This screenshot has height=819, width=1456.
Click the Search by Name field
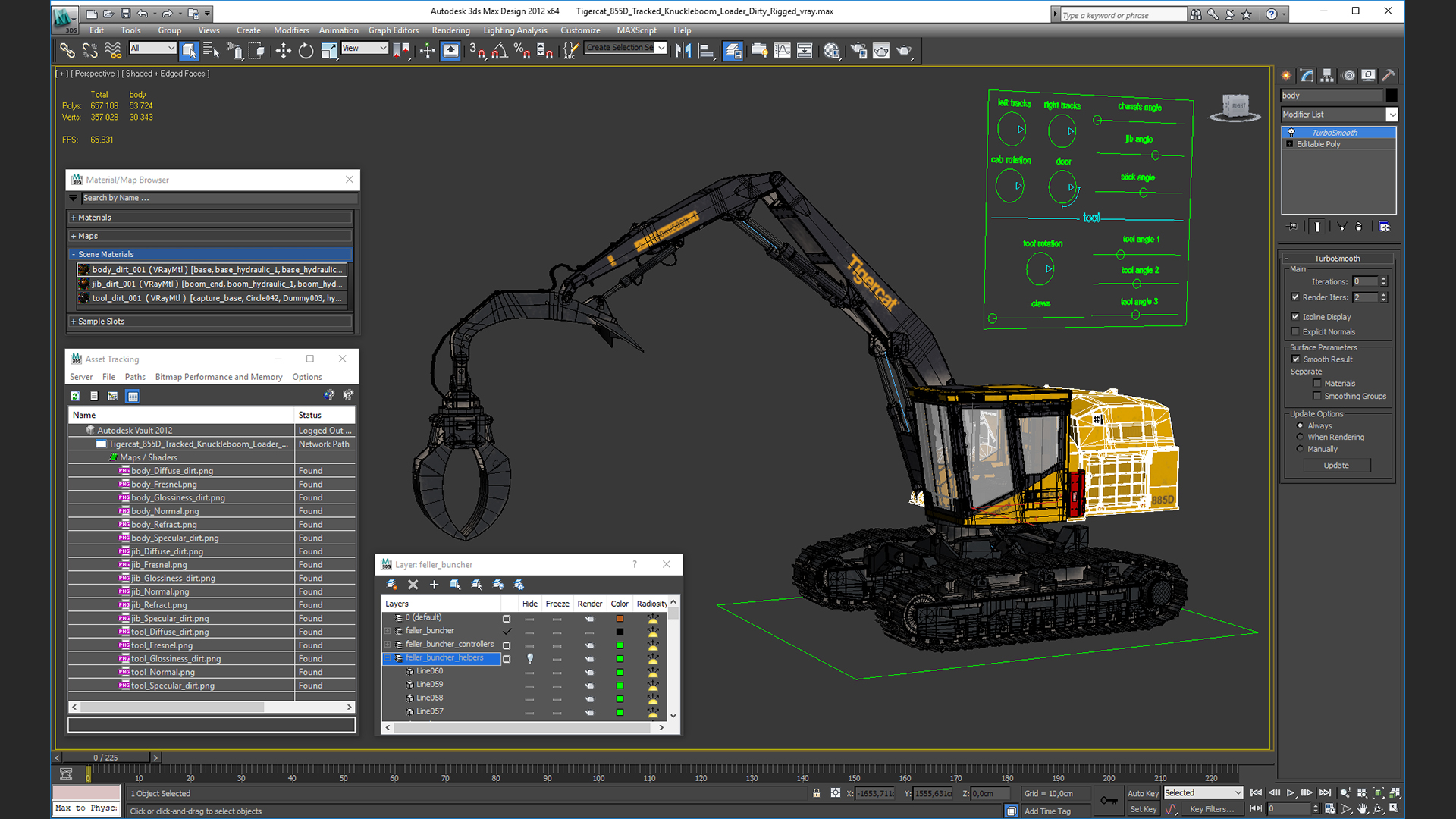tap(218, 198)
